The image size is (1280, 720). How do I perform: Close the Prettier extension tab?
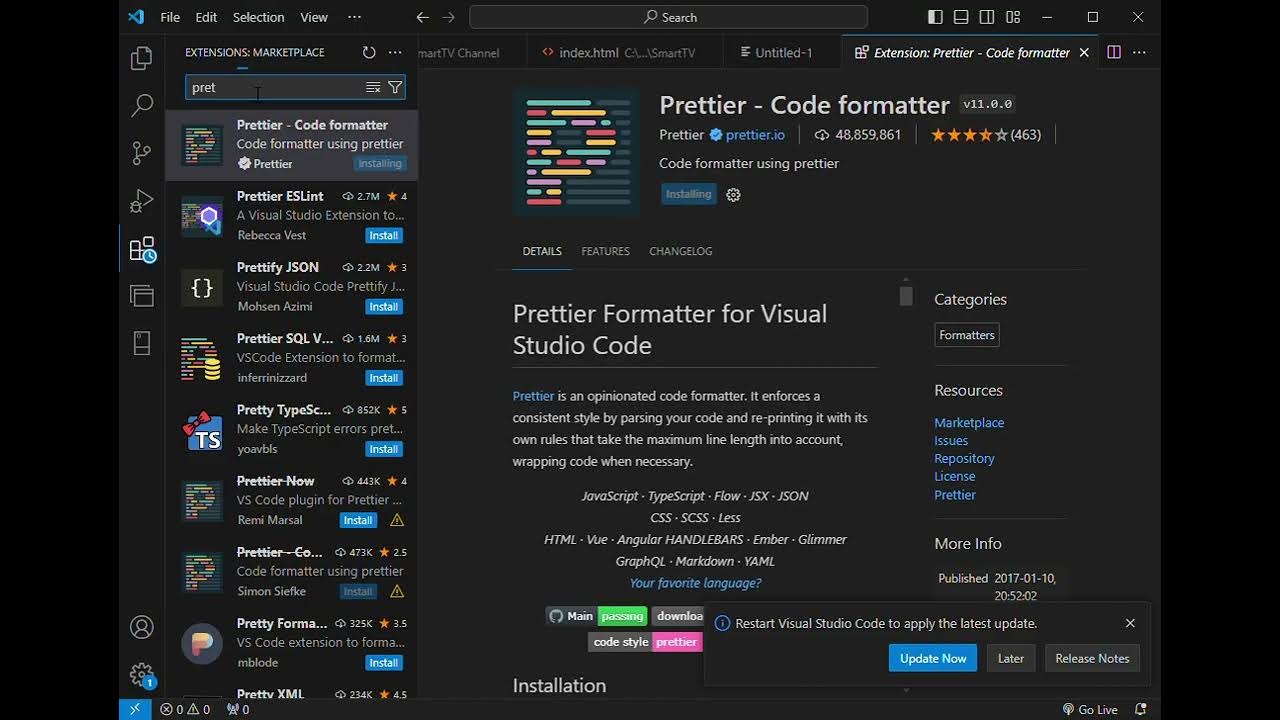[1084, 53]
